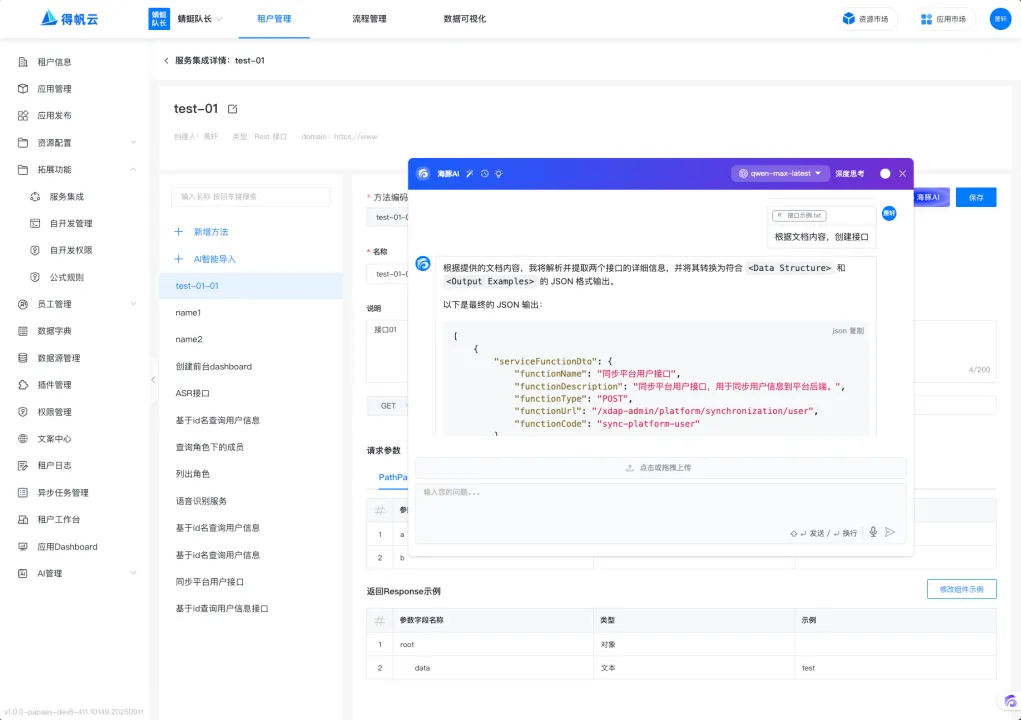This screenshot has width=1021, height=720.
Task: Open 应用管理 in sidebar
Action: pos(54,89)
